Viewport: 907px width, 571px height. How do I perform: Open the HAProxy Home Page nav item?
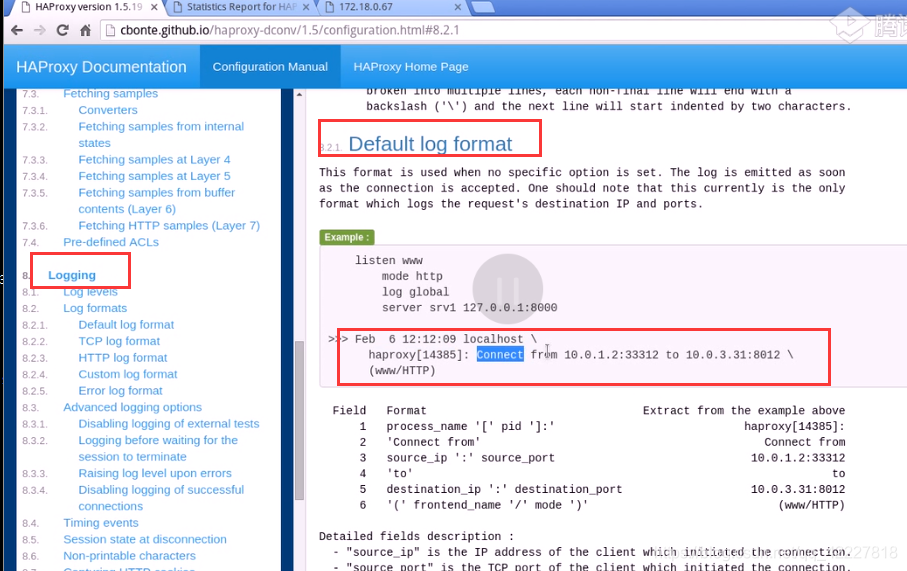411,67
